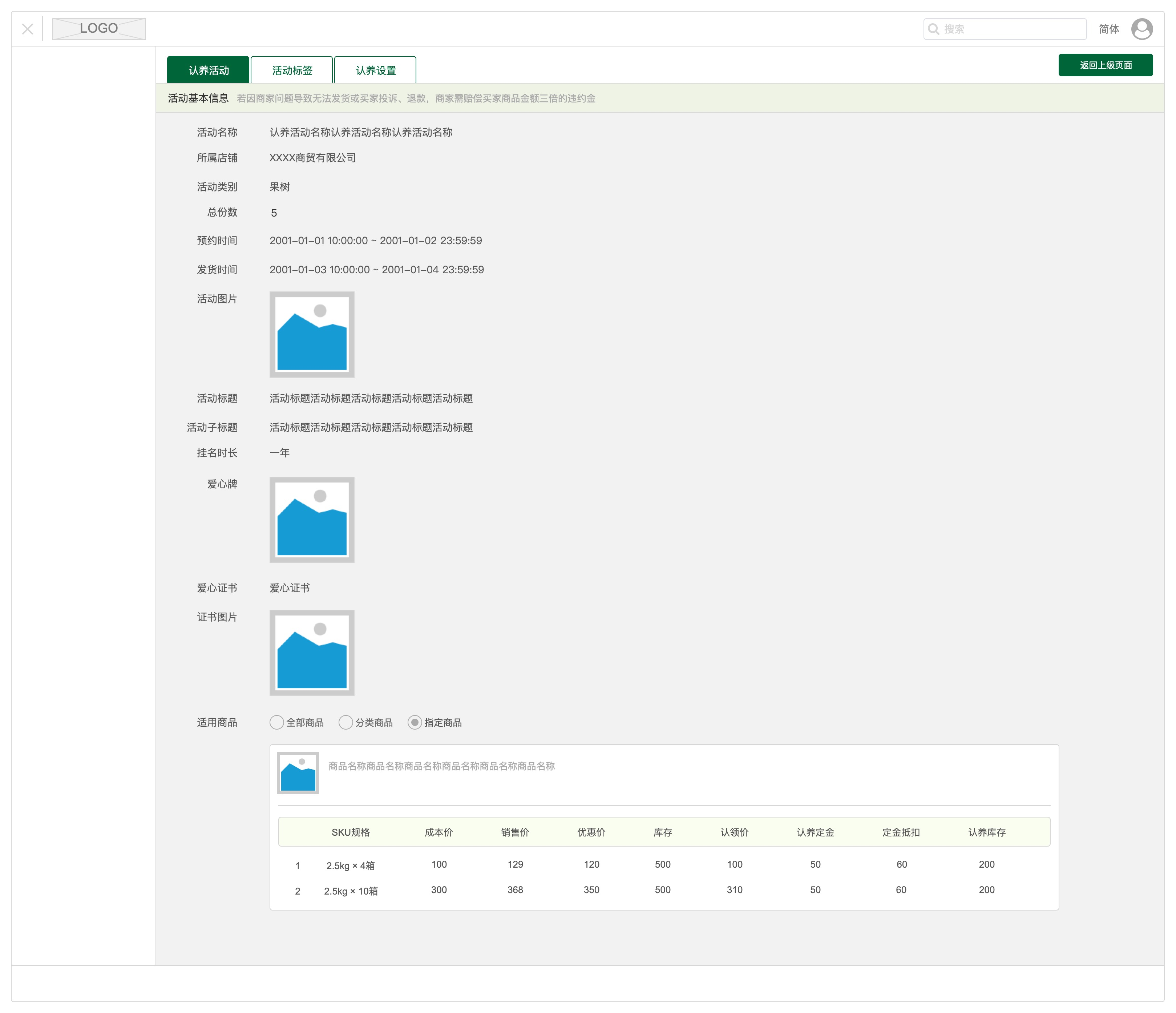Click cost price 300 cell
The image size is (1176, 1013).
tap(439, 890)
